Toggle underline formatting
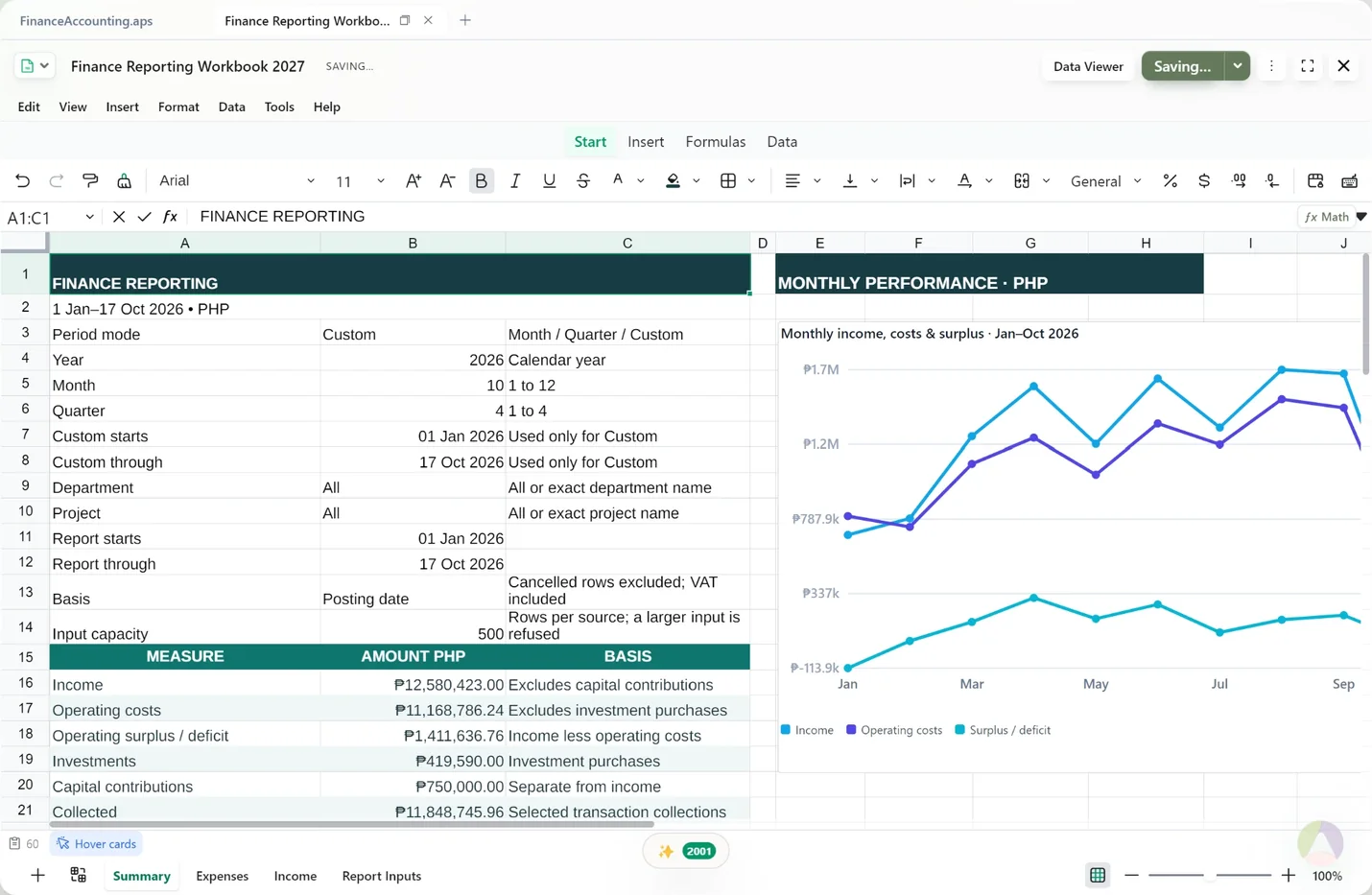This screenshot has width=1372, height=895. [x=549, y=180]
